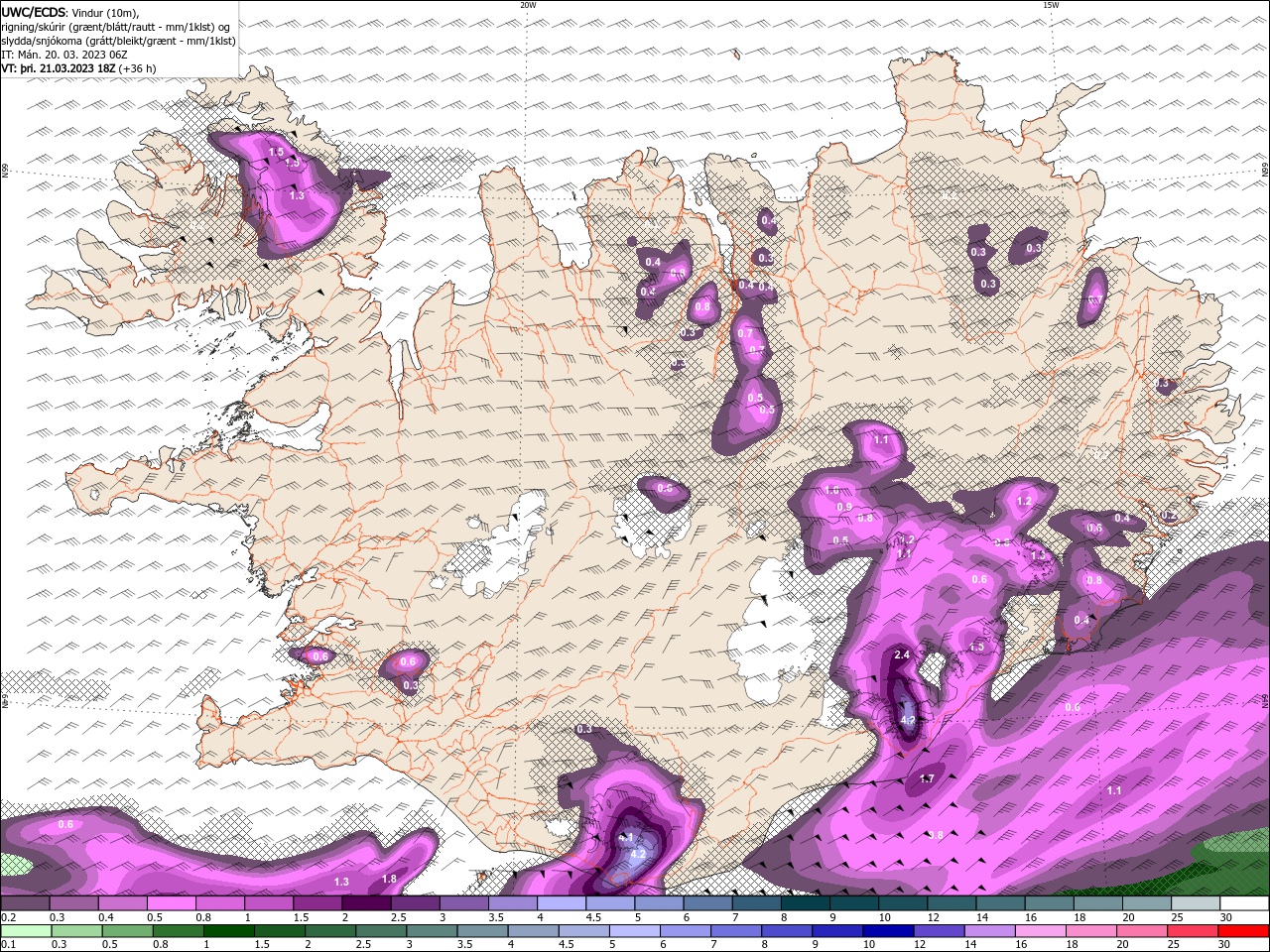Click the 2.4 precipitation value on the map
The height and width of the screenshot is (952, 1270).
[x=902, y=655]
